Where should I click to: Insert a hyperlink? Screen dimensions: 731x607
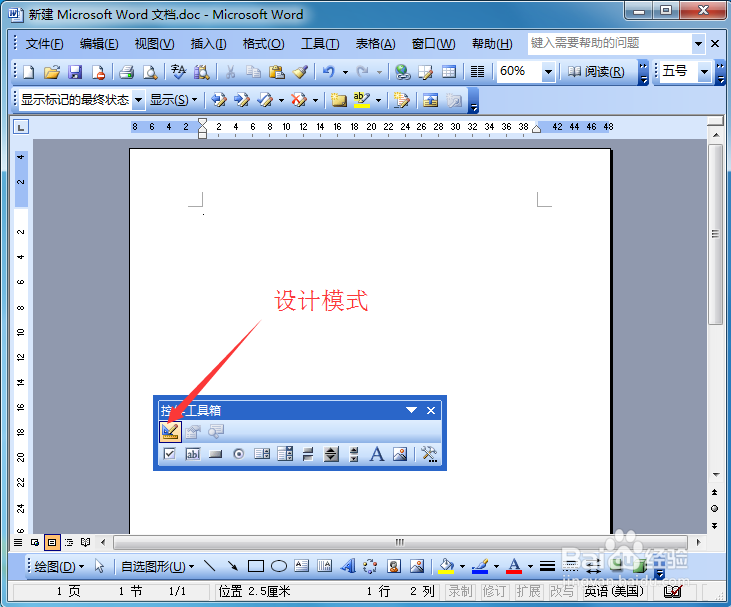coord(402,72)
